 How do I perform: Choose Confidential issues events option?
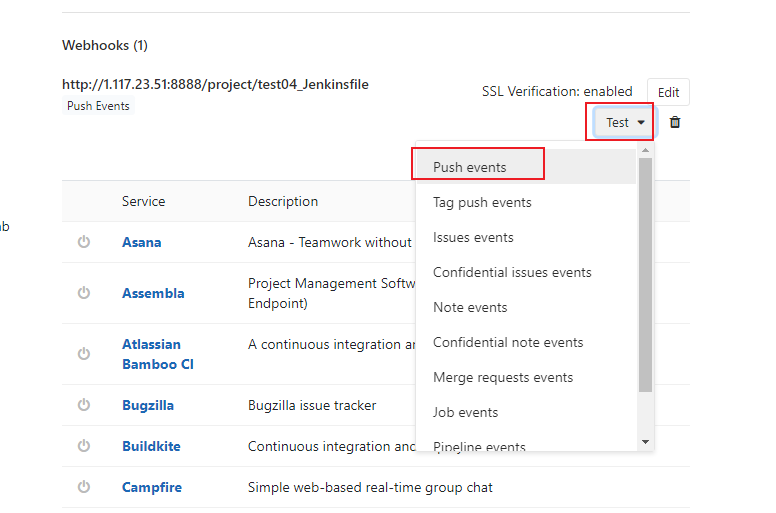[526, 273]
